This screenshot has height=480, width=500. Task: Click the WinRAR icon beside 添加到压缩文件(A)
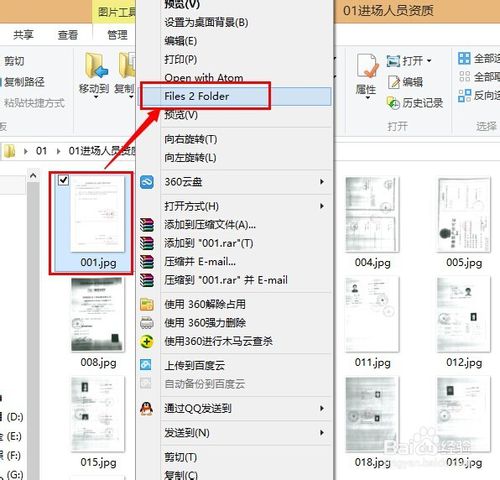coord(147,225)
